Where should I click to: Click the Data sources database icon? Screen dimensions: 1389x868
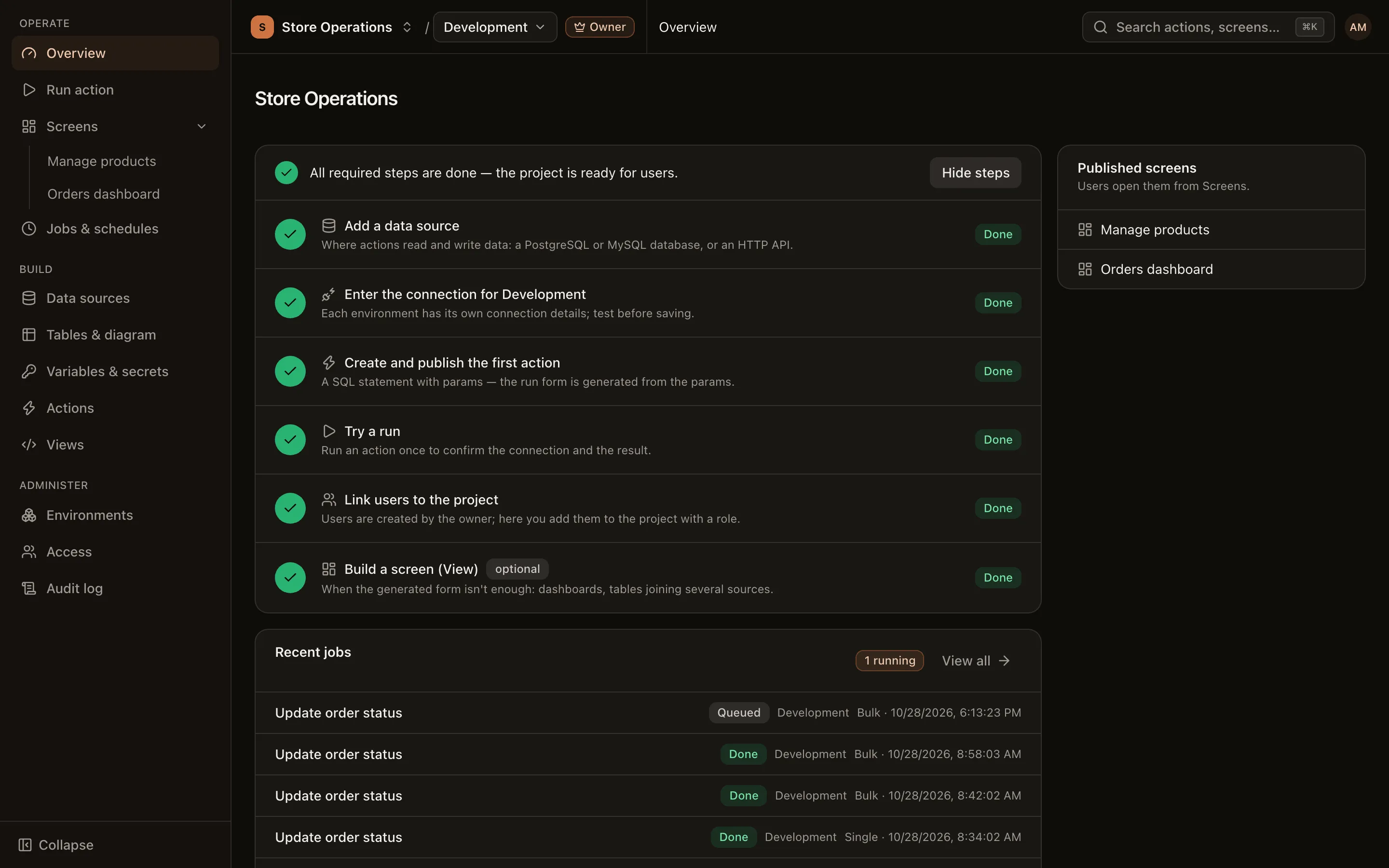29,298
